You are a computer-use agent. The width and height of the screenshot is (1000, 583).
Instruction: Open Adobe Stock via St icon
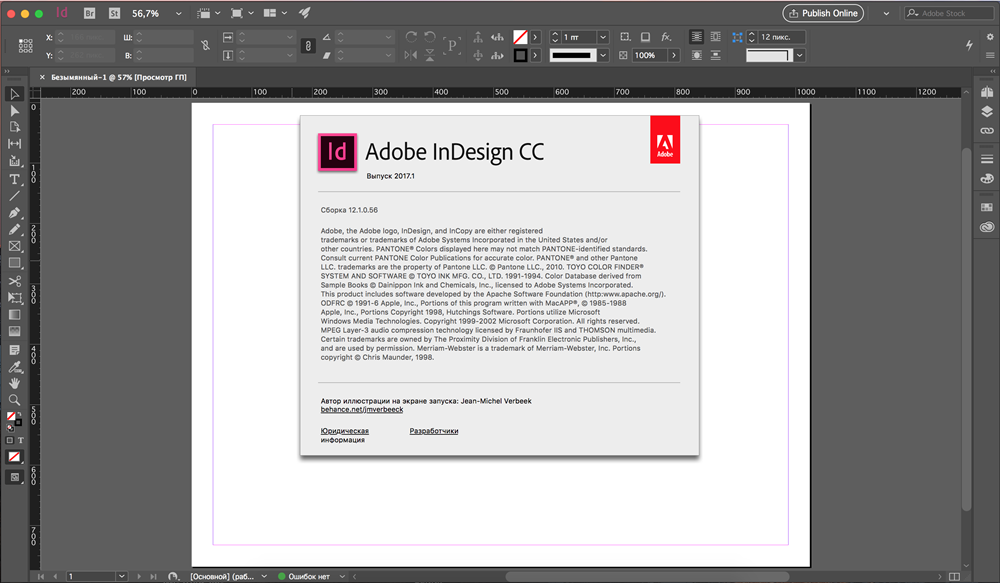(x=114, y=13)
